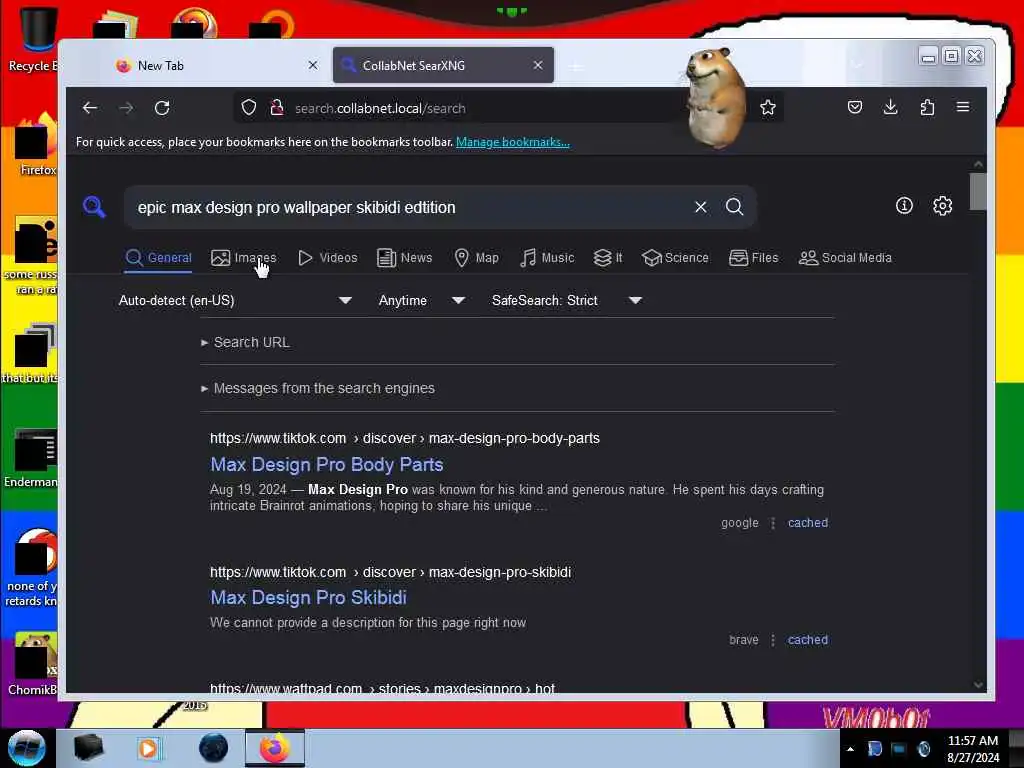Click the tiktok max-design-pro-skibidi URL text

[391, 572]
